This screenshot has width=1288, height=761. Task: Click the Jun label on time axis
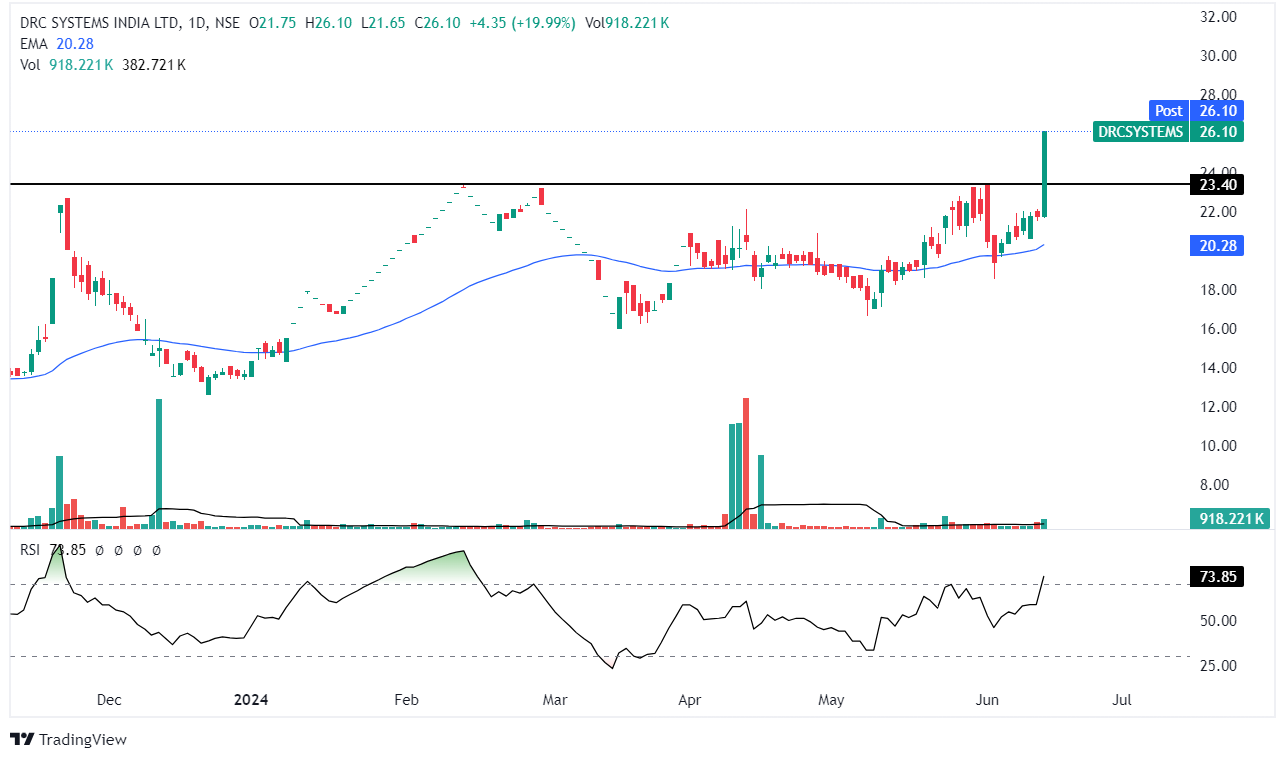click(987, 700)
